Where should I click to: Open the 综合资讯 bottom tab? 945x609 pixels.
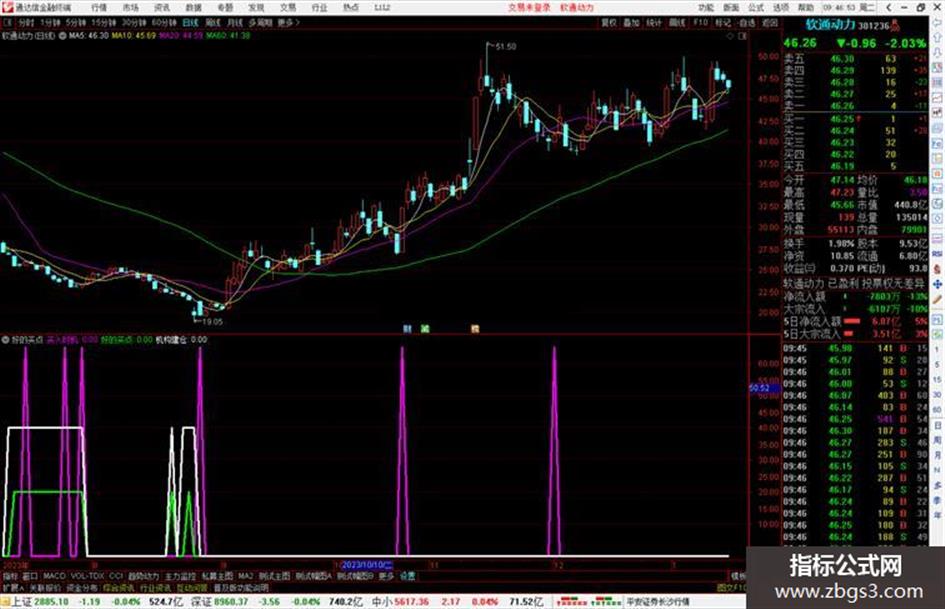coord(118,588)
